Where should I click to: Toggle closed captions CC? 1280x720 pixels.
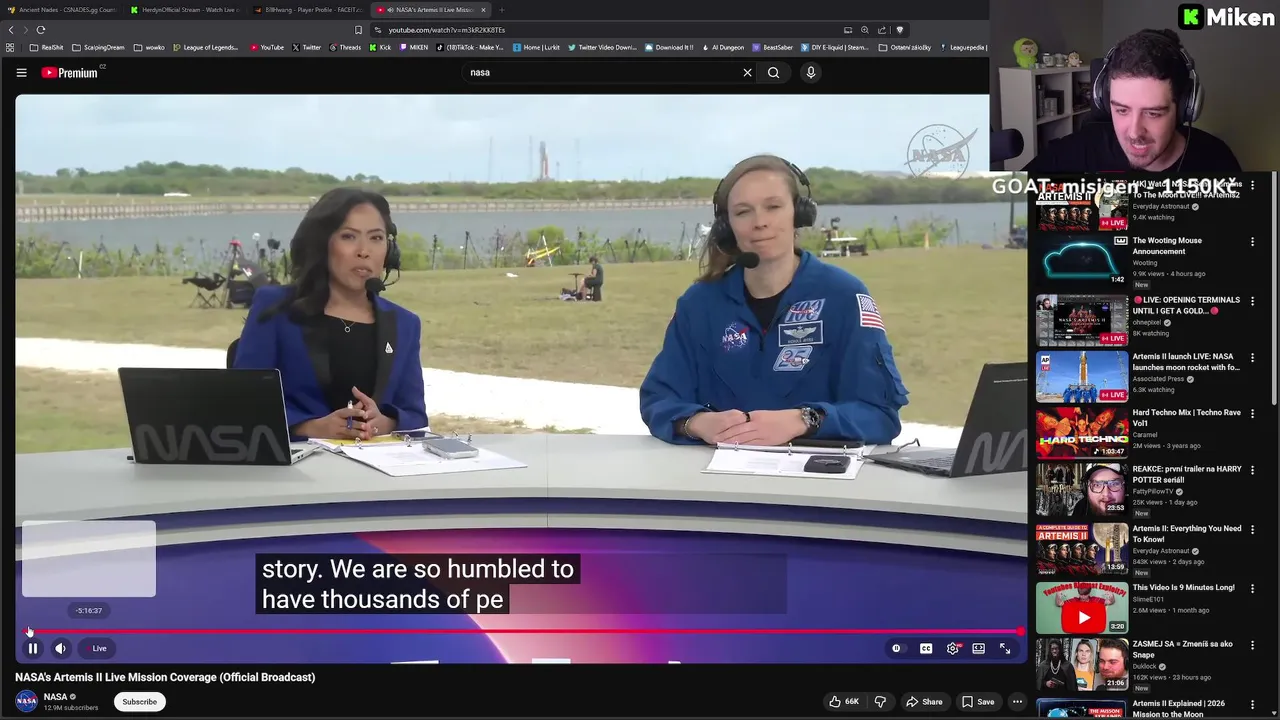[x=926, y=649]
